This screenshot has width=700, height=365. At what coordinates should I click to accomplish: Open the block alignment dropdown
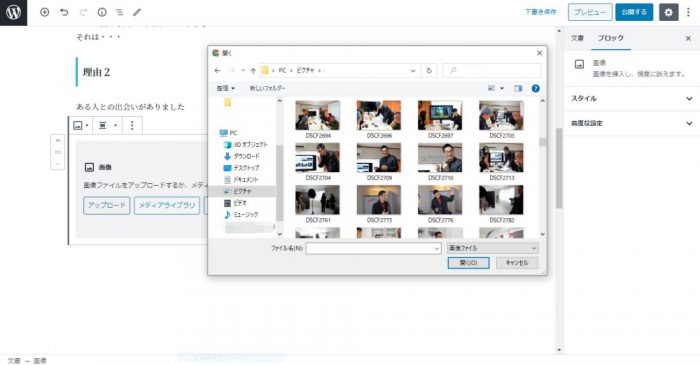108,126
